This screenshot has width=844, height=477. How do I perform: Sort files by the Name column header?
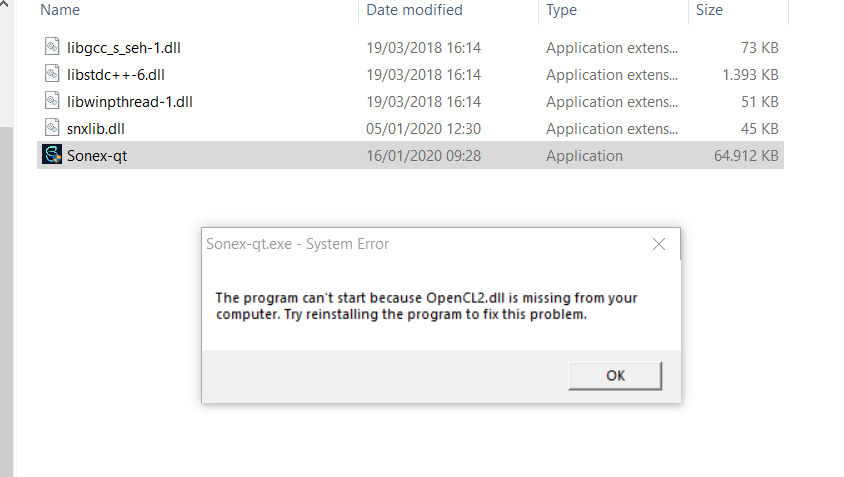[x=60, y=10]
